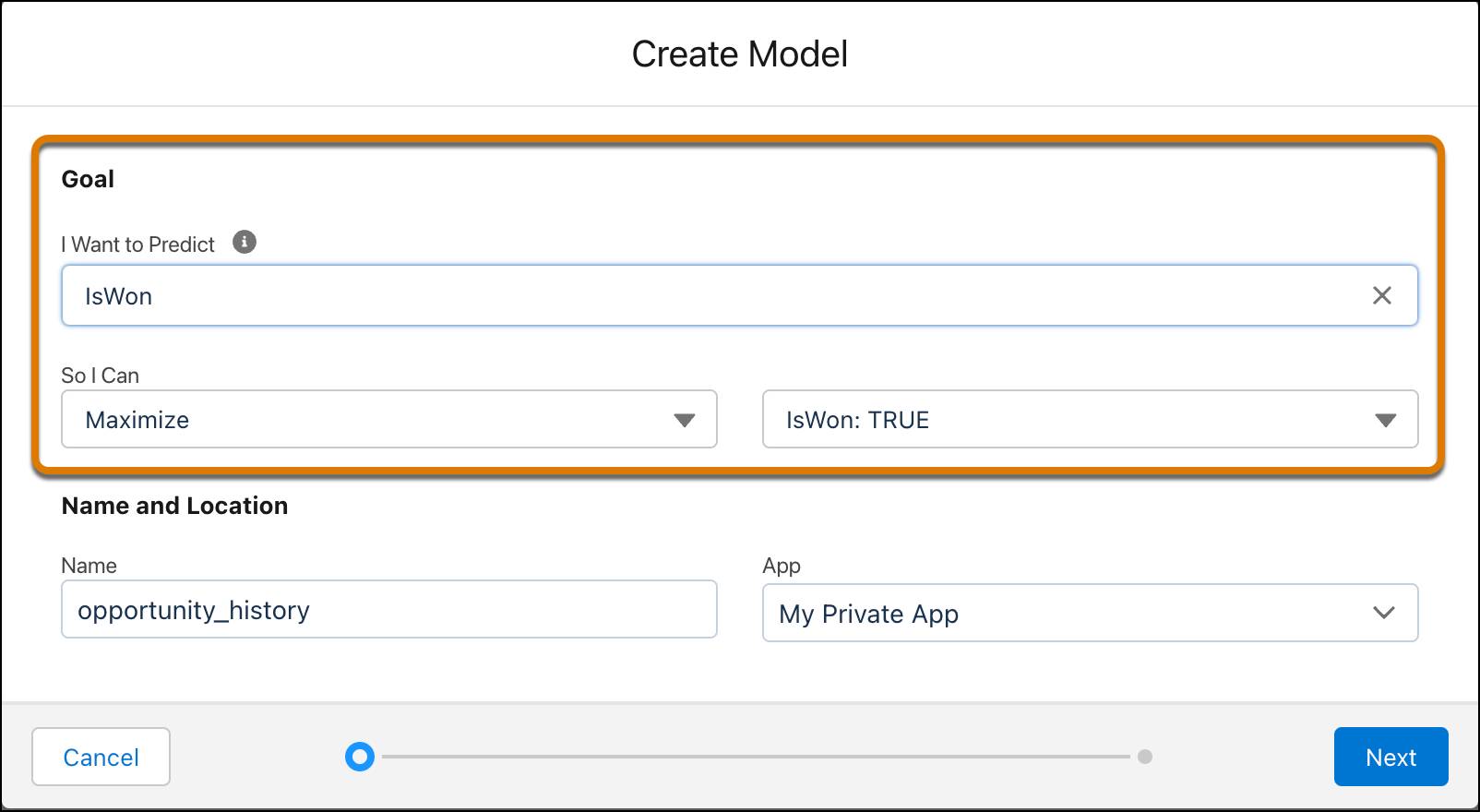Click the Maximize dropdown arrow
This screenshot has width=1480, height=812.
point(684,420)
